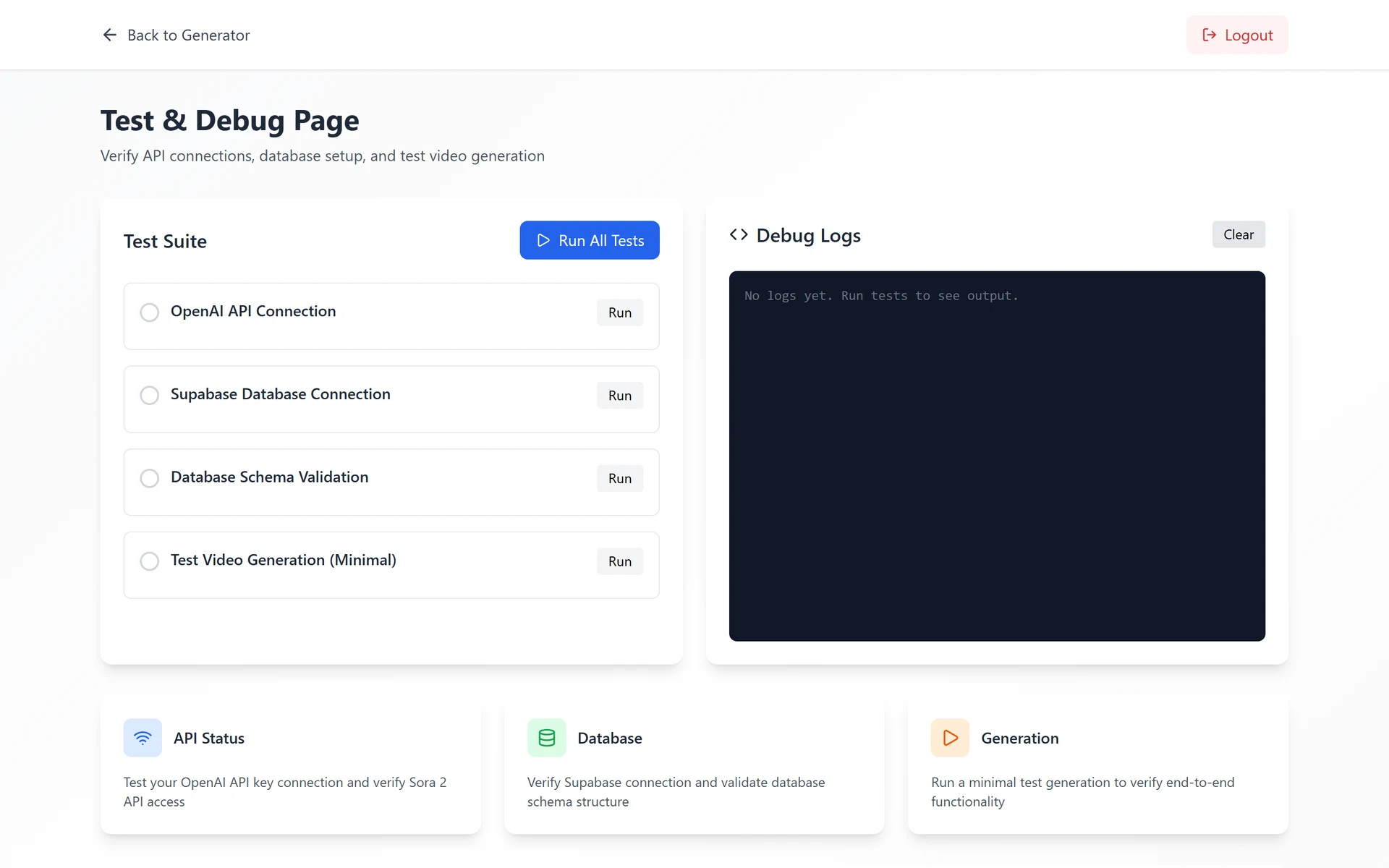Screen dimensions: 1389x868
Task: Click the Database Schema Validation status circle
Action: pos(150,478)
